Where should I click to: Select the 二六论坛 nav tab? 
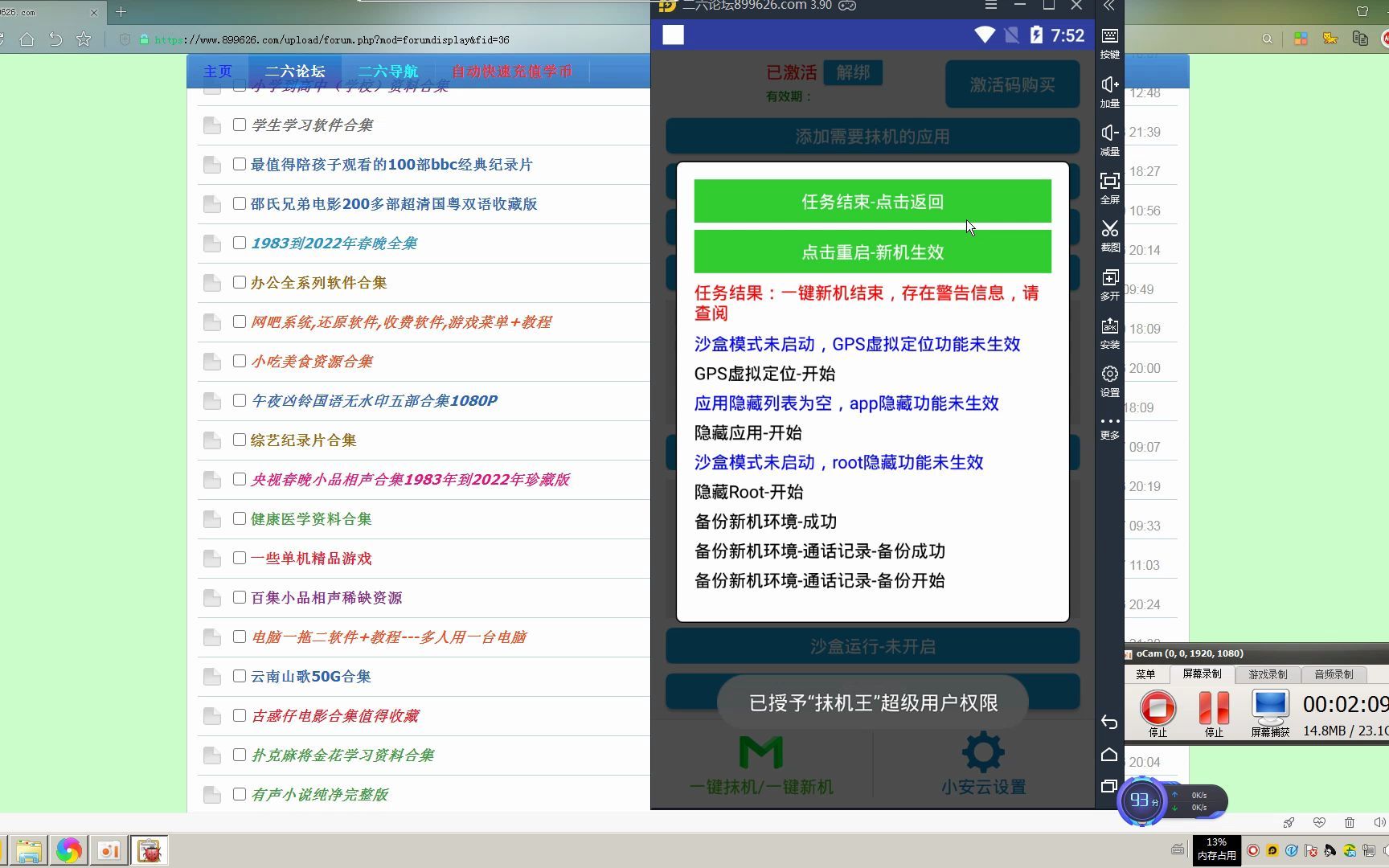coord(295,72)
